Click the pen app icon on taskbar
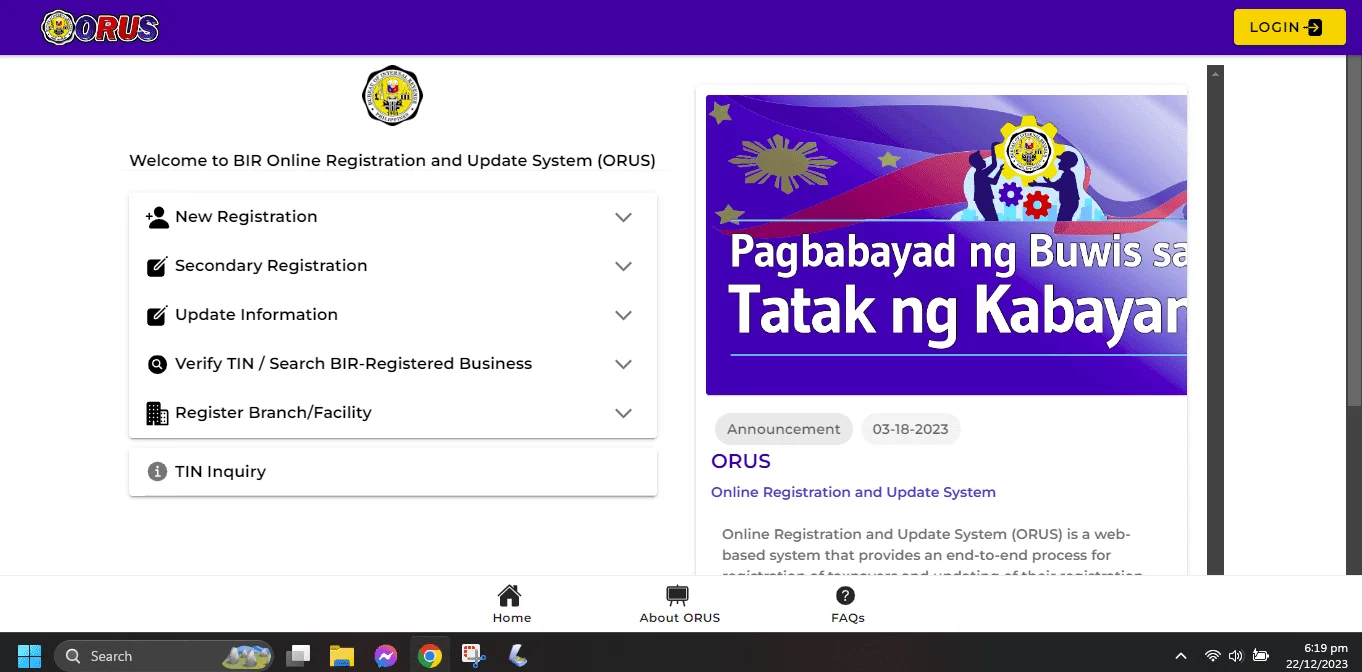Image resolution: width=1362 pixels, height=672 pixels. (x=518, y=656)
